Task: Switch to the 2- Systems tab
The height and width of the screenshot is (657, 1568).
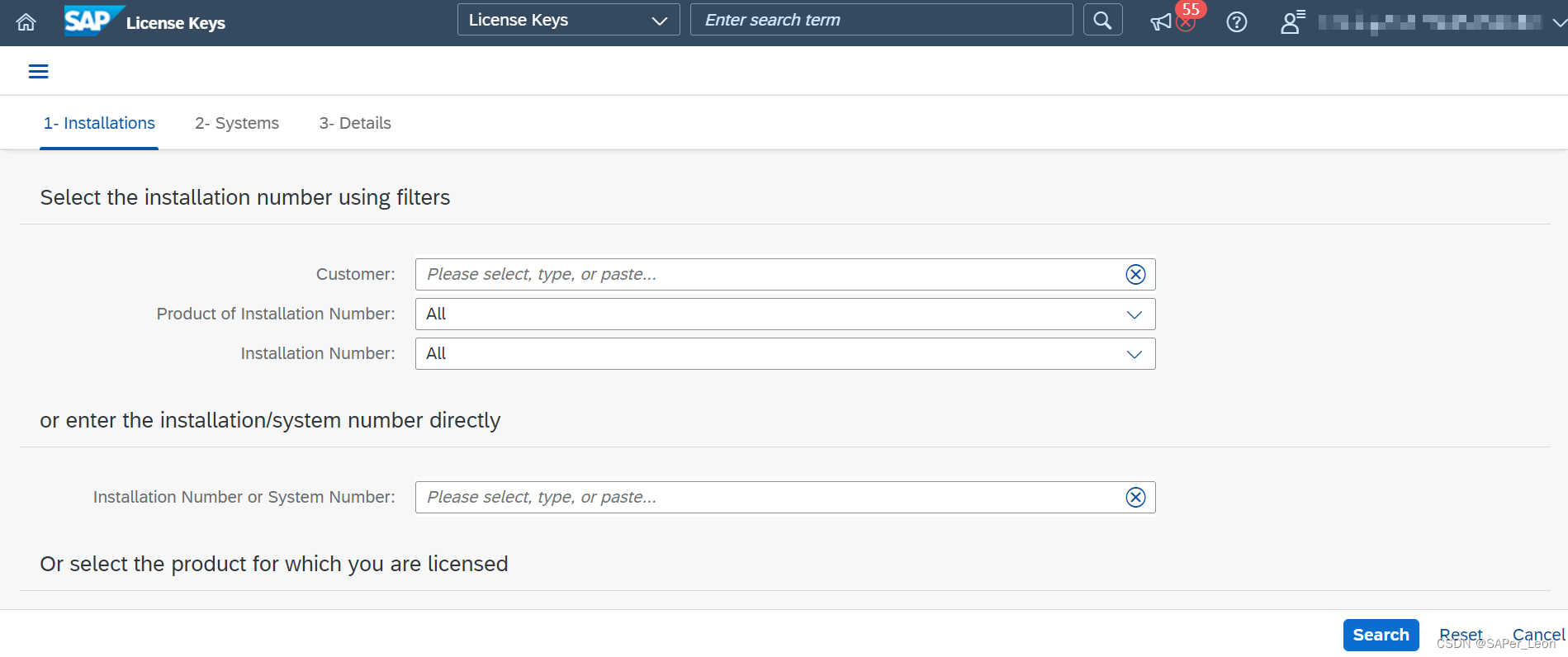Action: [x=237, y=123]
